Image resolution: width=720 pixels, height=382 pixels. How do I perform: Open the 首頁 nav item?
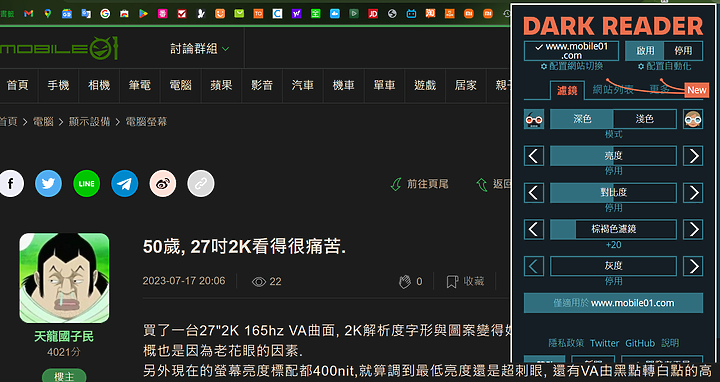coord(17,85)
